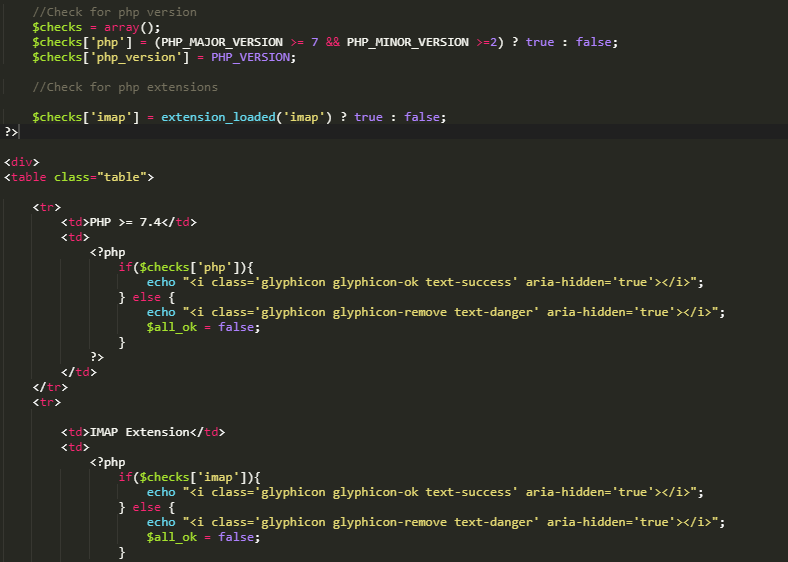Click "false" on the extension_loaded line
This screenshot has height=562, width=788.
point(422,117)
